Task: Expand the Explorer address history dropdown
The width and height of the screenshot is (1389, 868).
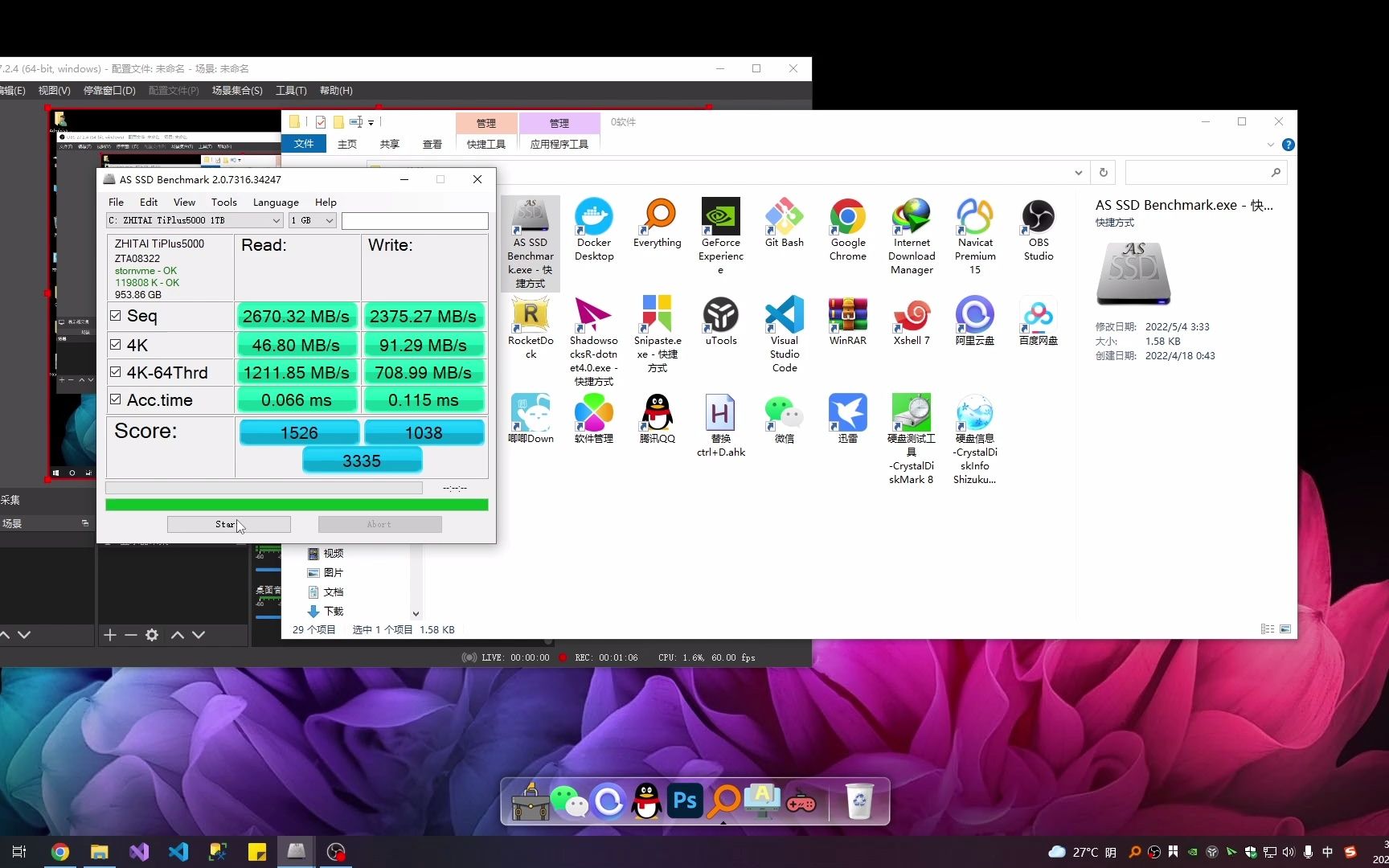Action: point(1078,173)
